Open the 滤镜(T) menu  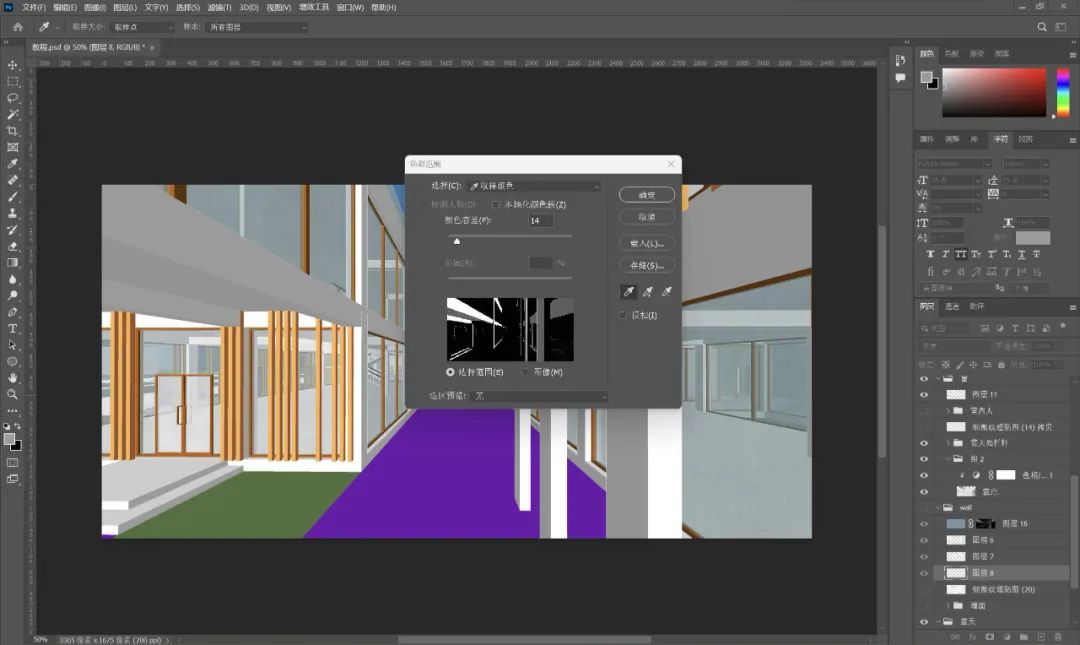pyautogui.click(x=219, y=8)
